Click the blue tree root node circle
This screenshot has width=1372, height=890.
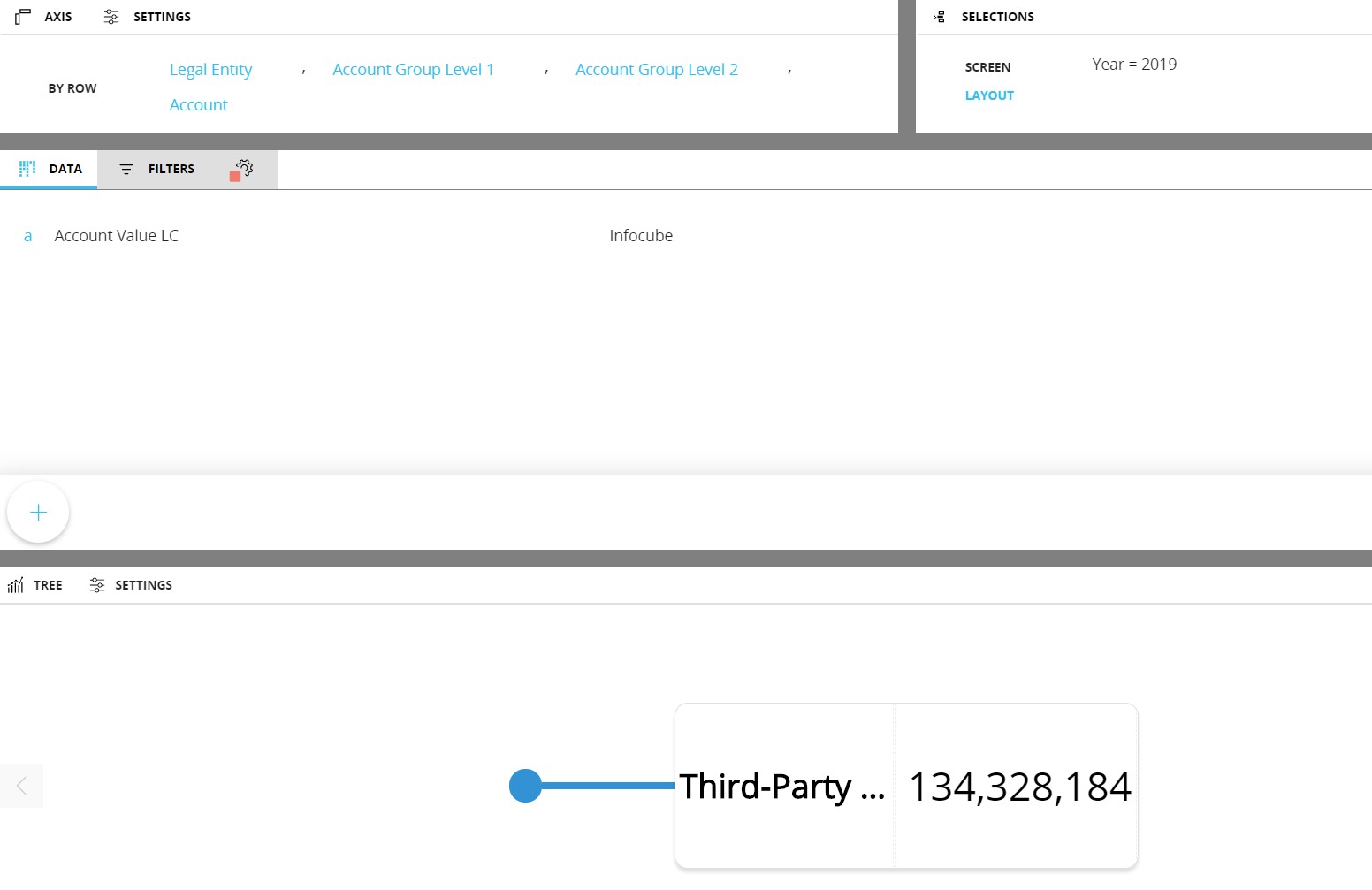(525, 786)
